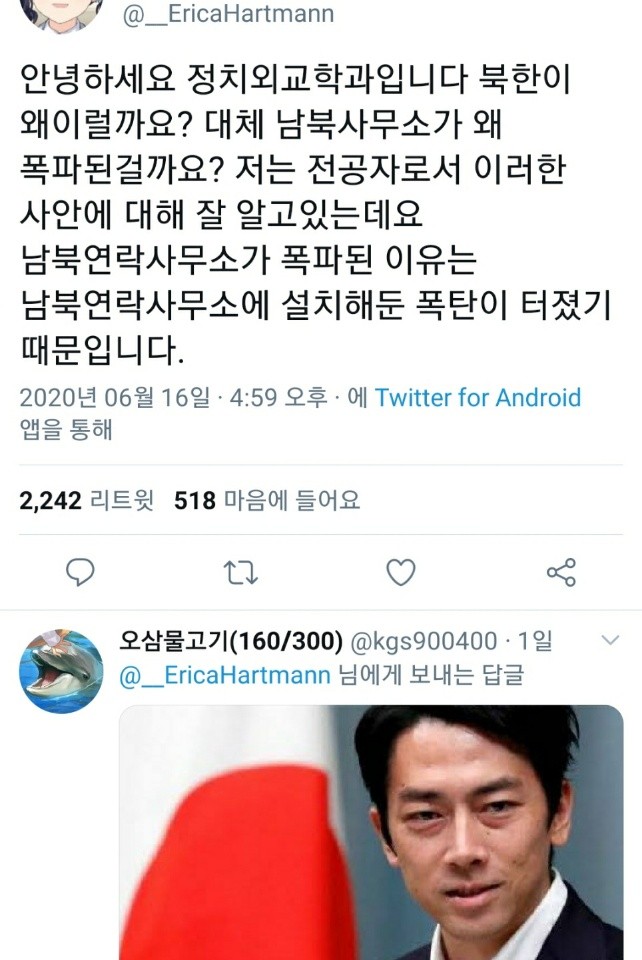Tap the 1일 reply timestamp
Image resolution: width=642 pixels, height=960 pixels.
(x=535, y=641)
